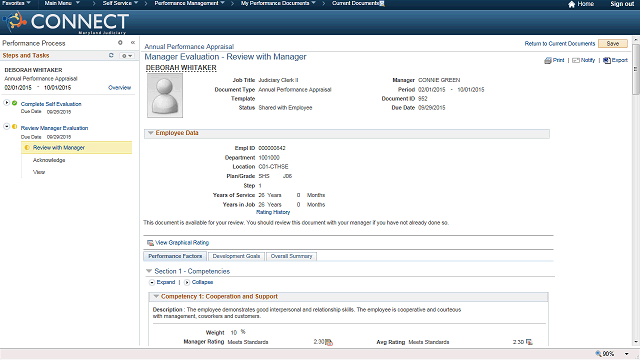Switch to the Overall Summary tab
This screenshot has height=360, width=640.
pyautogui.click(x=291, y=256)
